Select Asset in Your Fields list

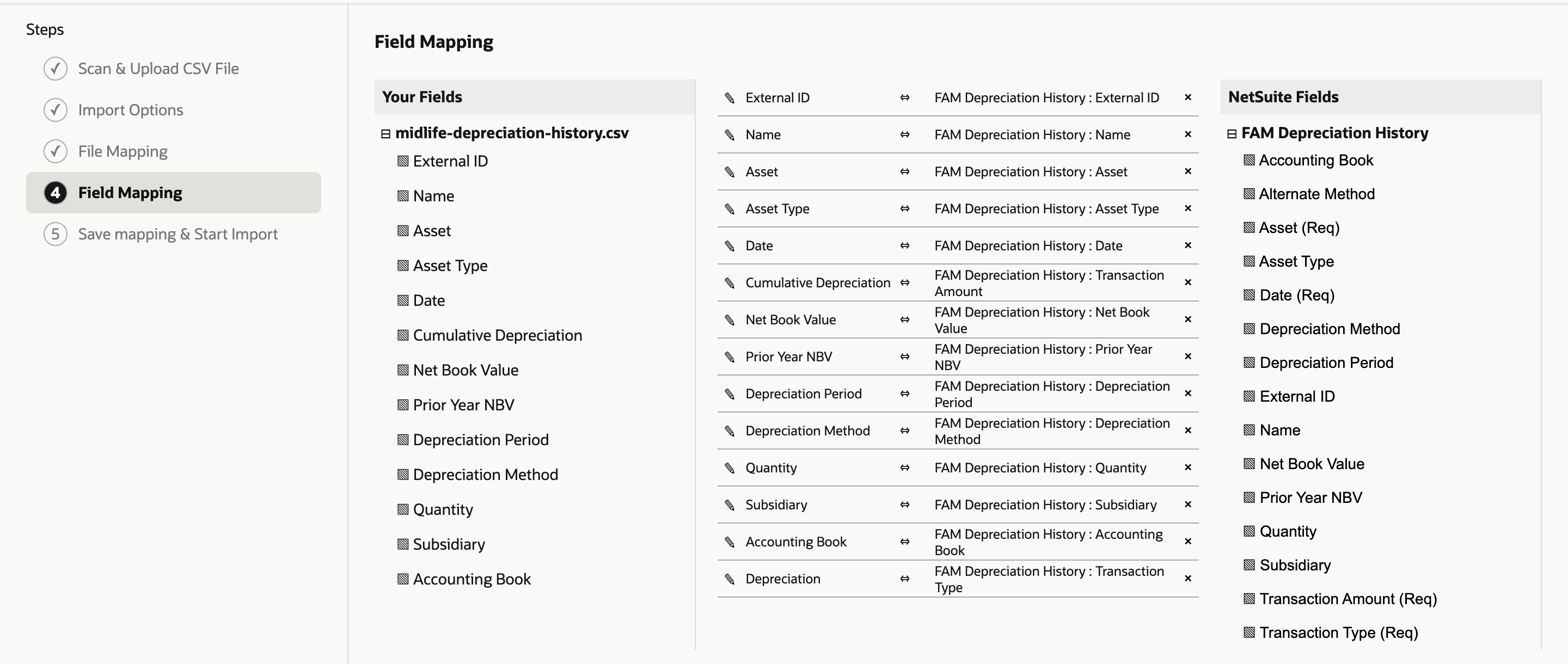point(432,231)
